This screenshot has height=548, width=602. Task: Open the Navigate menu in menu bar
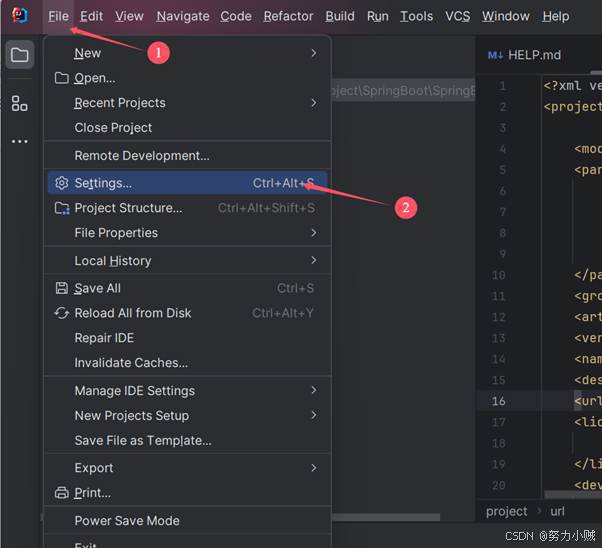point(183,16)
